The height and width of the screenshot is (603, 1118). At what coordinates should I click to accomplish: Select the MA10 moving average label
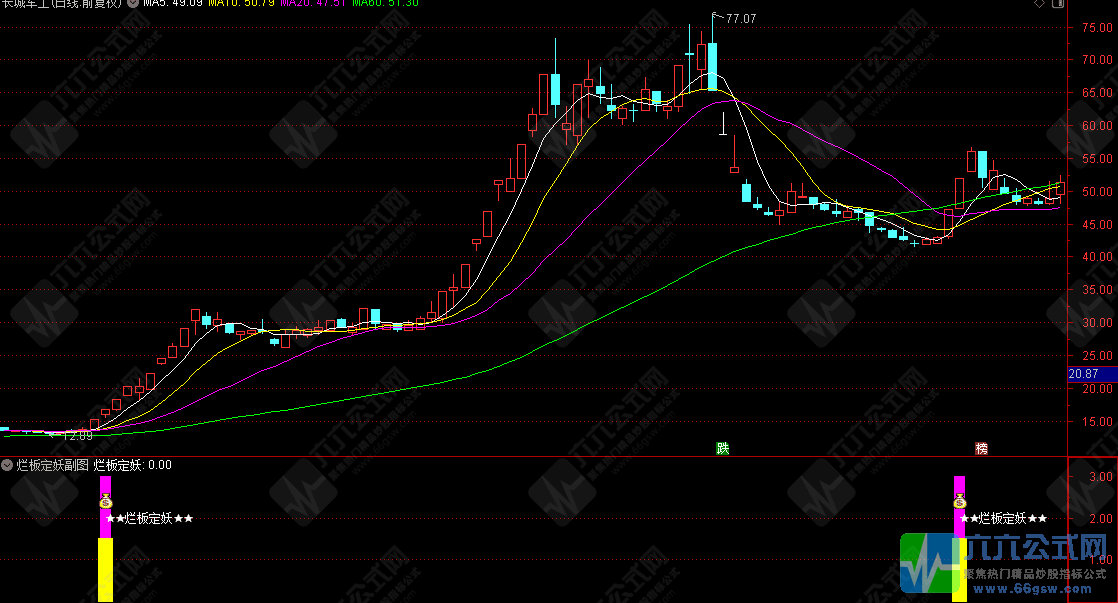[x=241, y=4]
